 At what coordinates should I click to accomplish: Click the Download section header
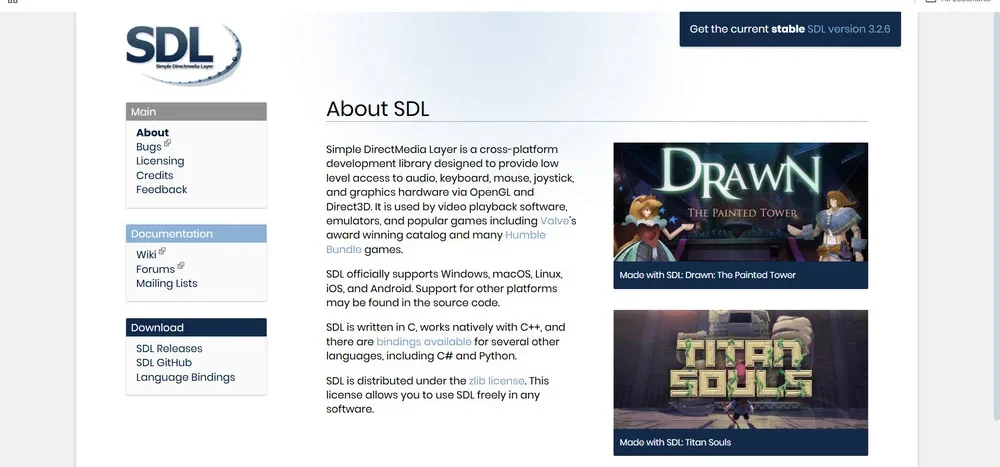196,327
